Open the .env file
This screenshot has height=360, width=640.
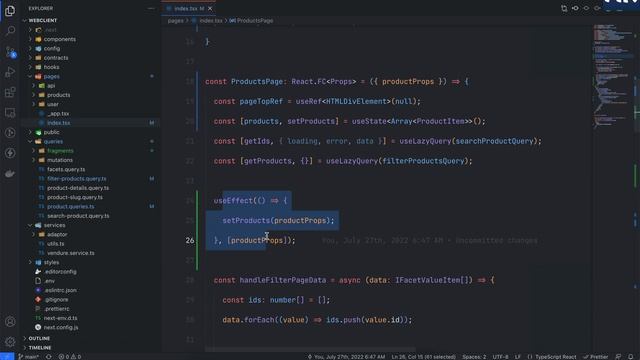pyautogui.click(x=49, y=281)
